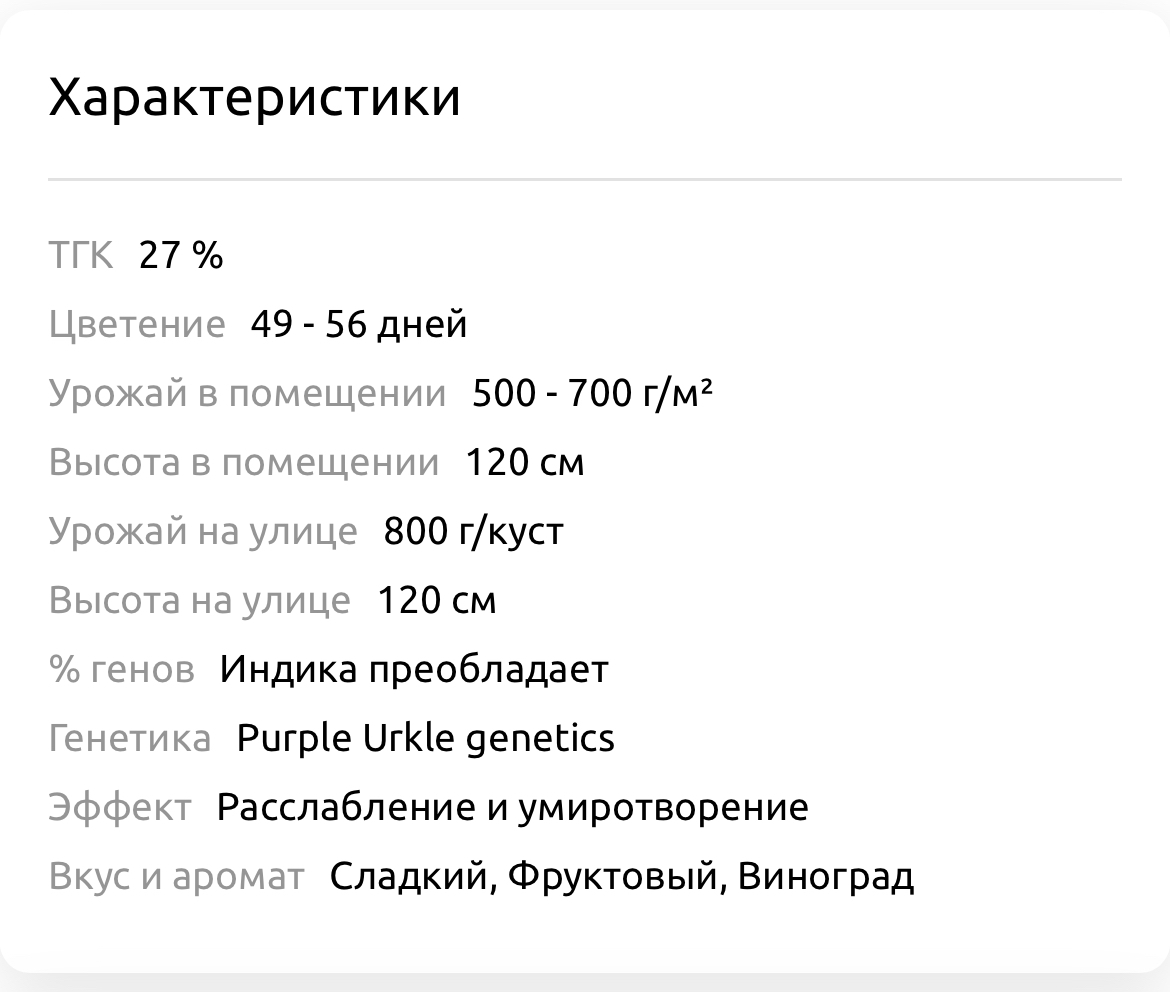Image resolution: width=1170 pixels, height=992 pixels.
Task: Click the Урожай в помещении label
Action: pyautogui.click(x=247, y=394)
